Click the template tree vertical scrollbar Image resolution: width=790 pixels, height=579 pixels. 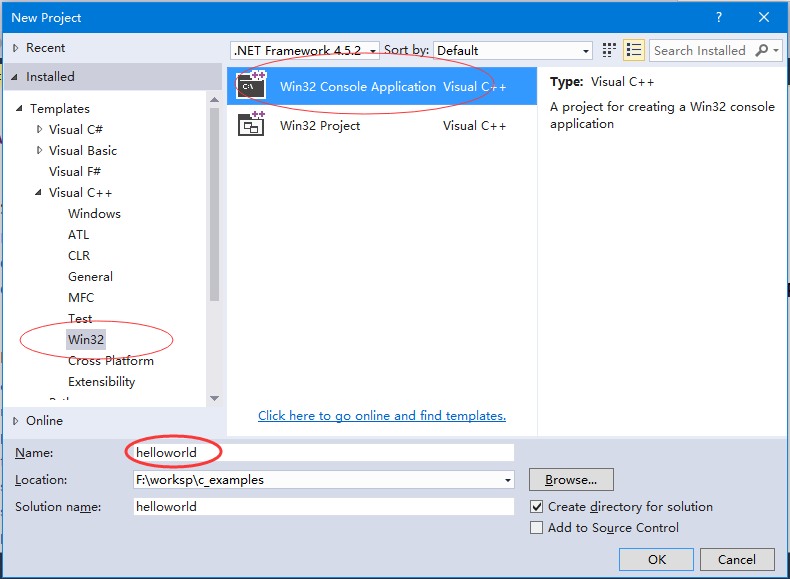[x=214, y=200]
